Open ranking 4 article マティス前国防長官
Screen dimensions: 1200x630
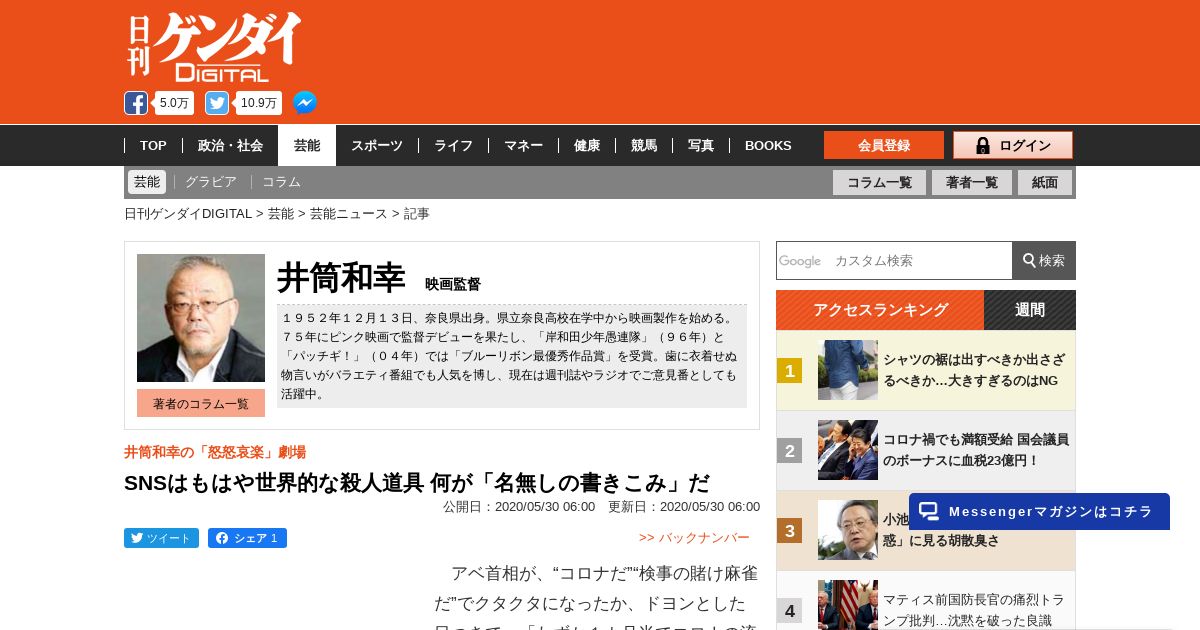pos(974,610)
